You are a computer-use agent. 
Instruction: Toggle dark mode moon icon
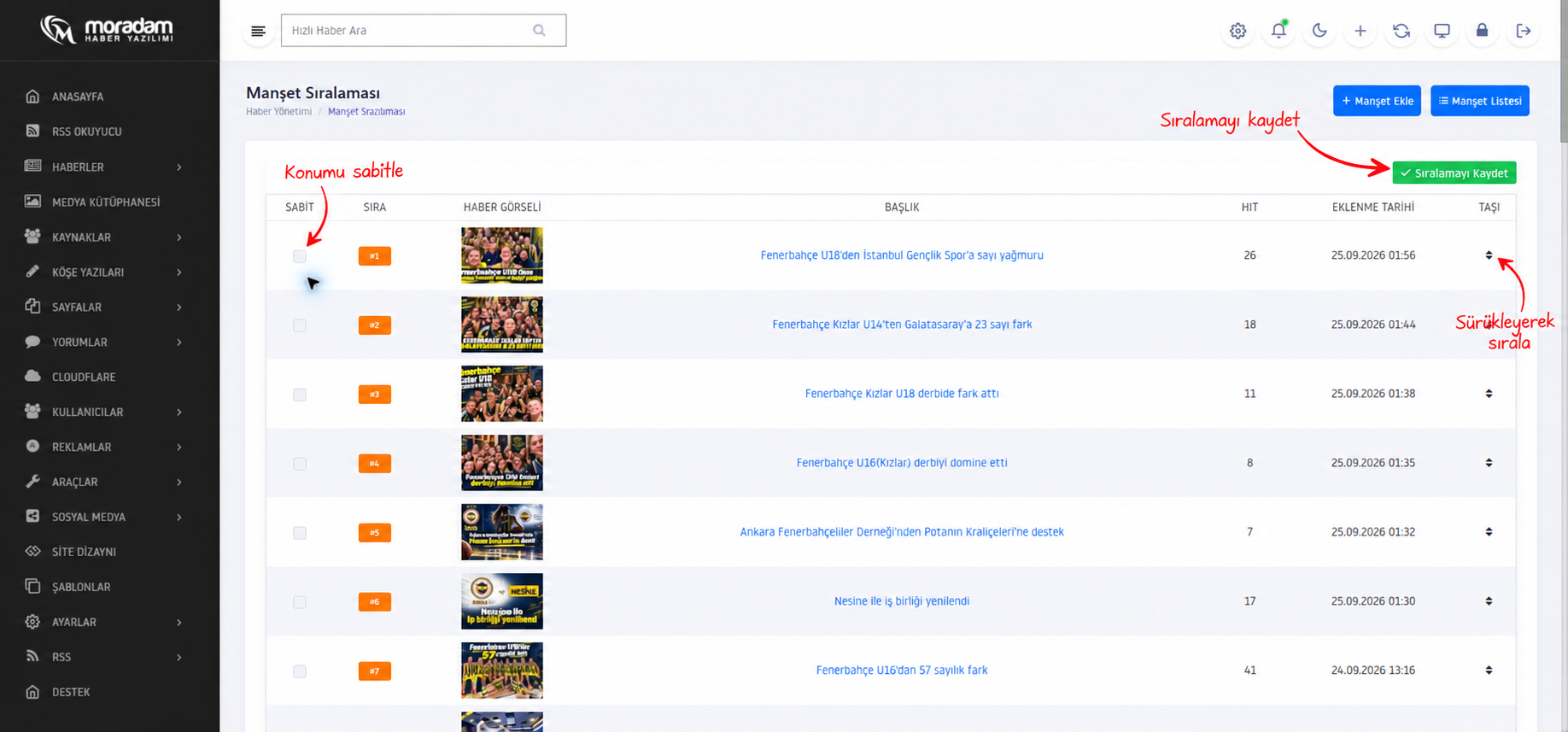(1319, 31)
